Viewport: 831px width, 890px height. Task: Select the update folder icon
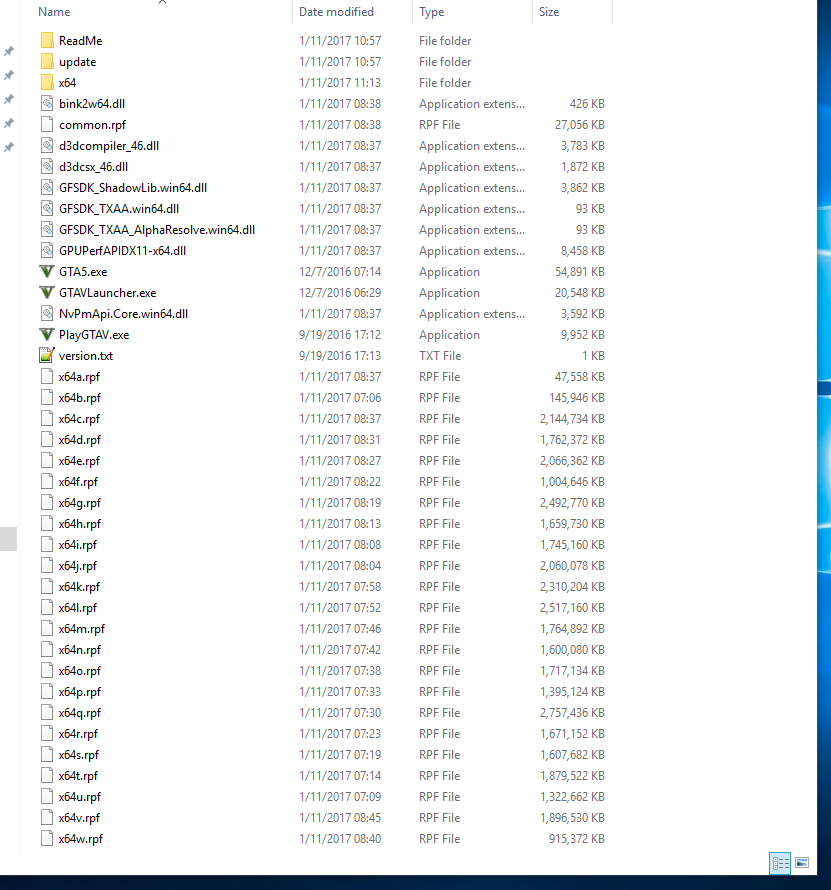click(x=47, y=62)
